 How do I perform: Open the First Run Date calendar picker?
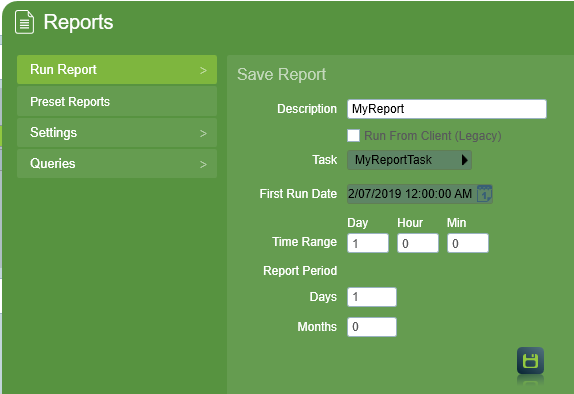pyautogui.click(x=484, y=193)
